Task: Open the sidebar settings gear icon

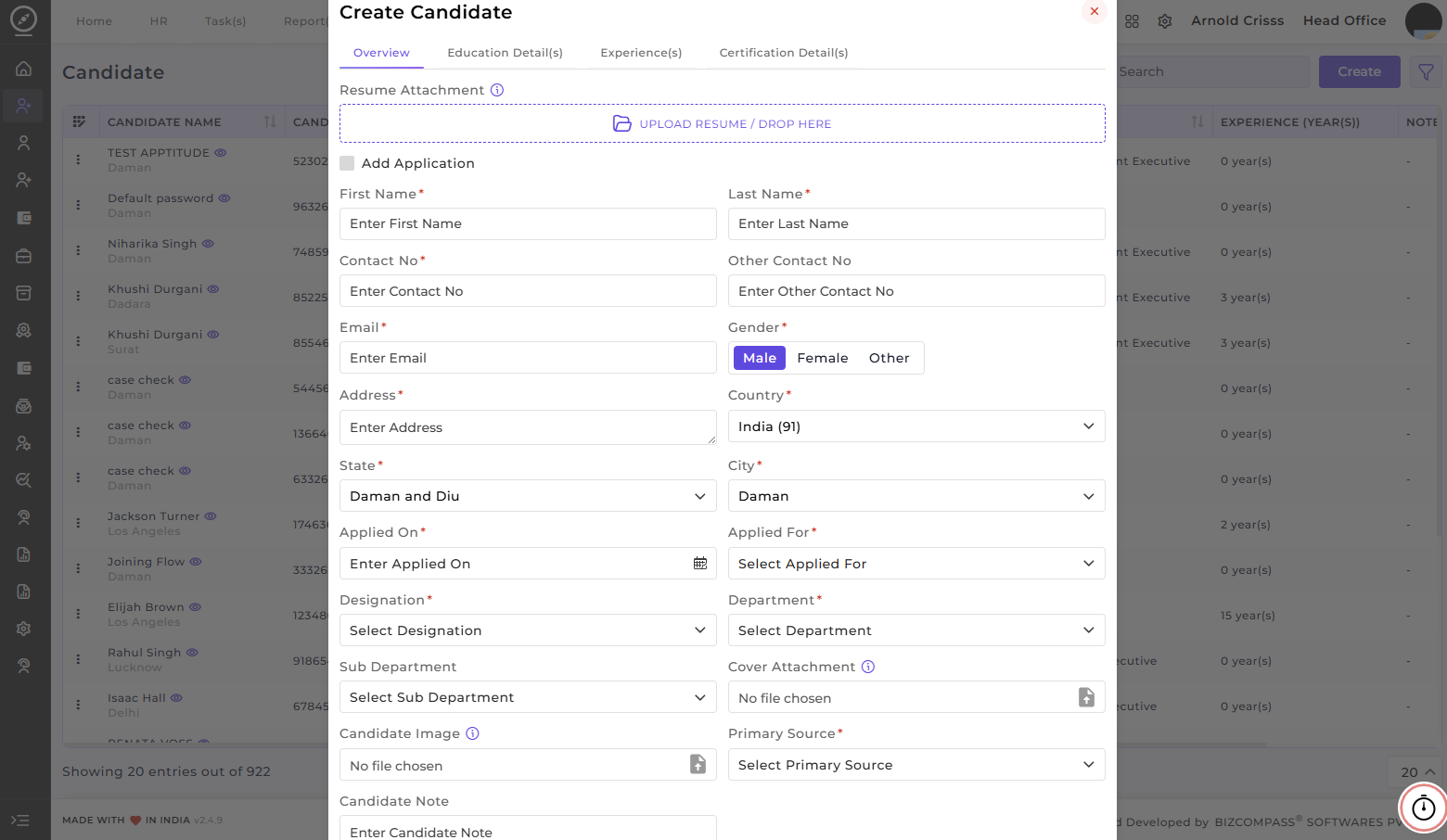Action: click(x=24, y=629)
